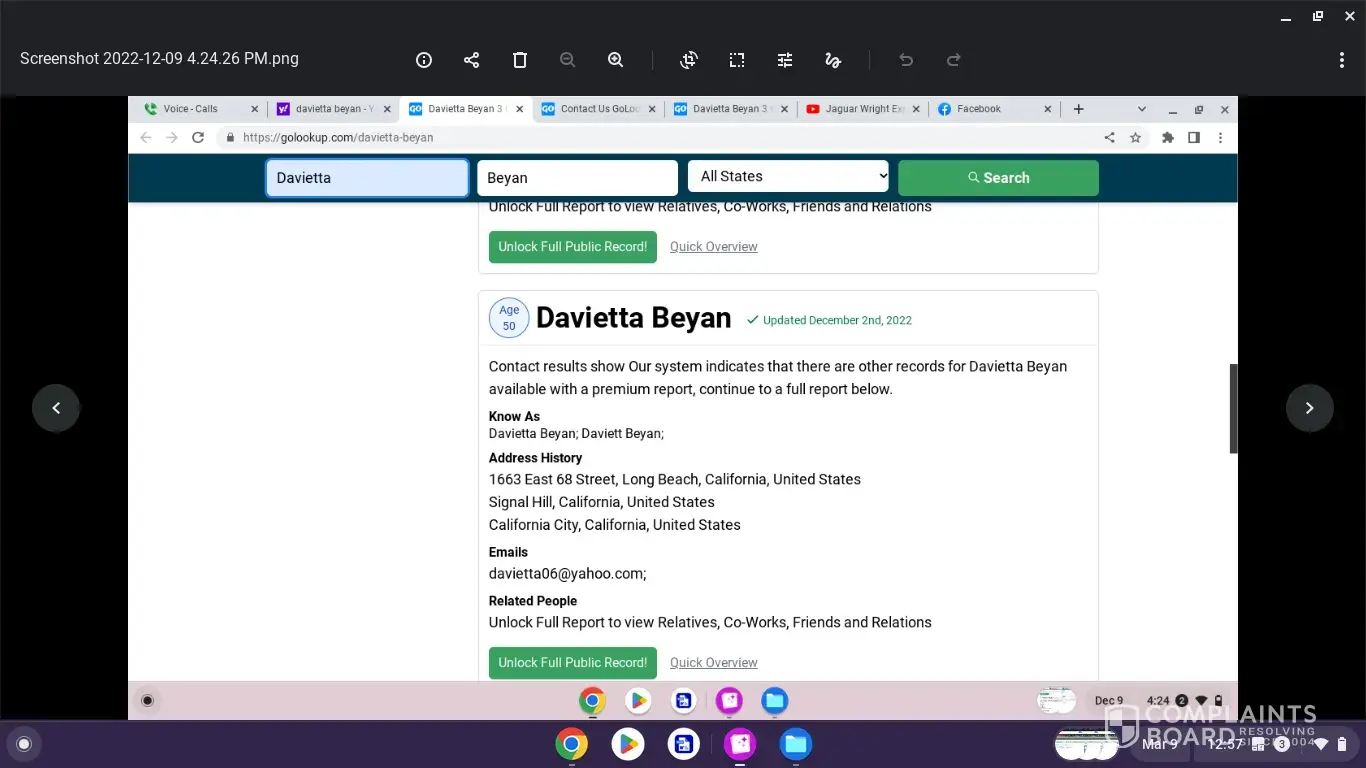
Task: Open the crop and rotate tool
Action: point(689,60)
